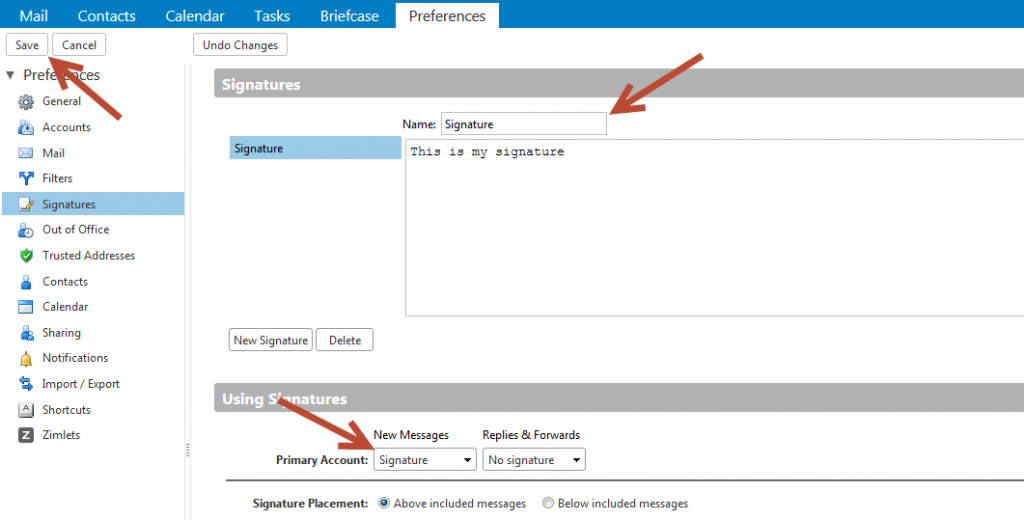Open Trusted Addresses preferences label

tap(89, 255)
